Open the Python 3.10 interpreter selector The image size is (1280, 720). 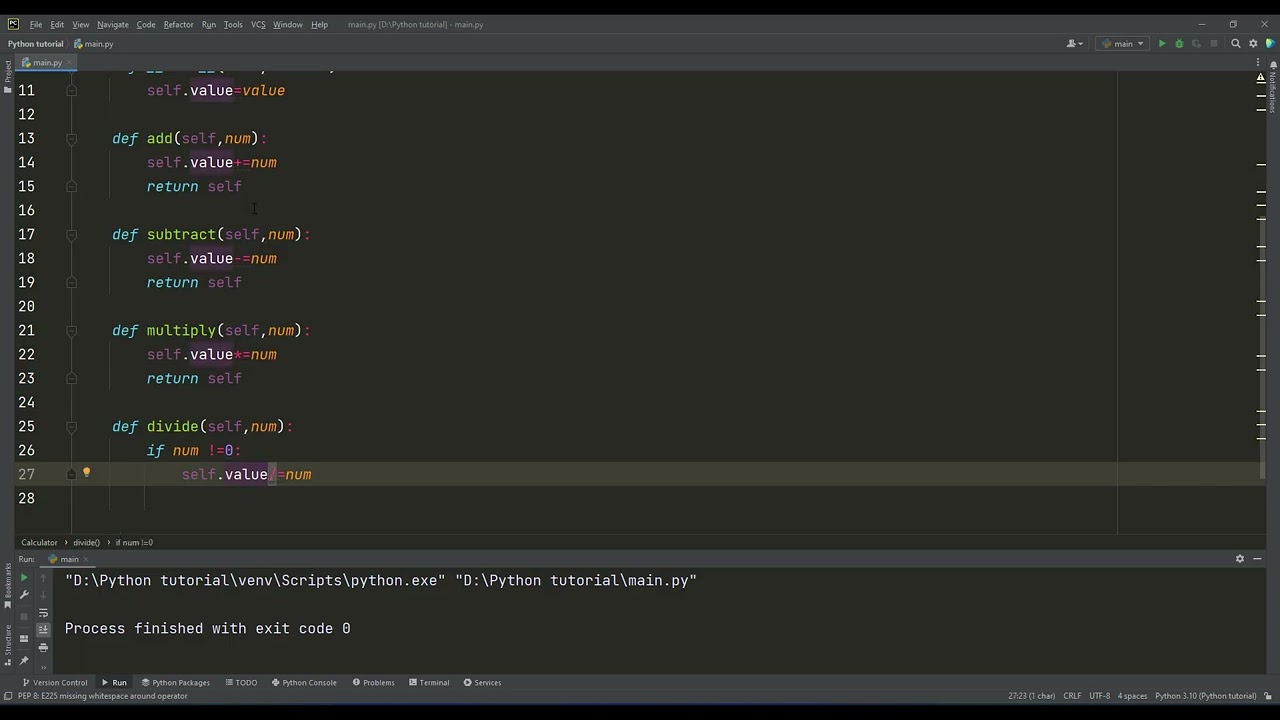point(1205,696)
